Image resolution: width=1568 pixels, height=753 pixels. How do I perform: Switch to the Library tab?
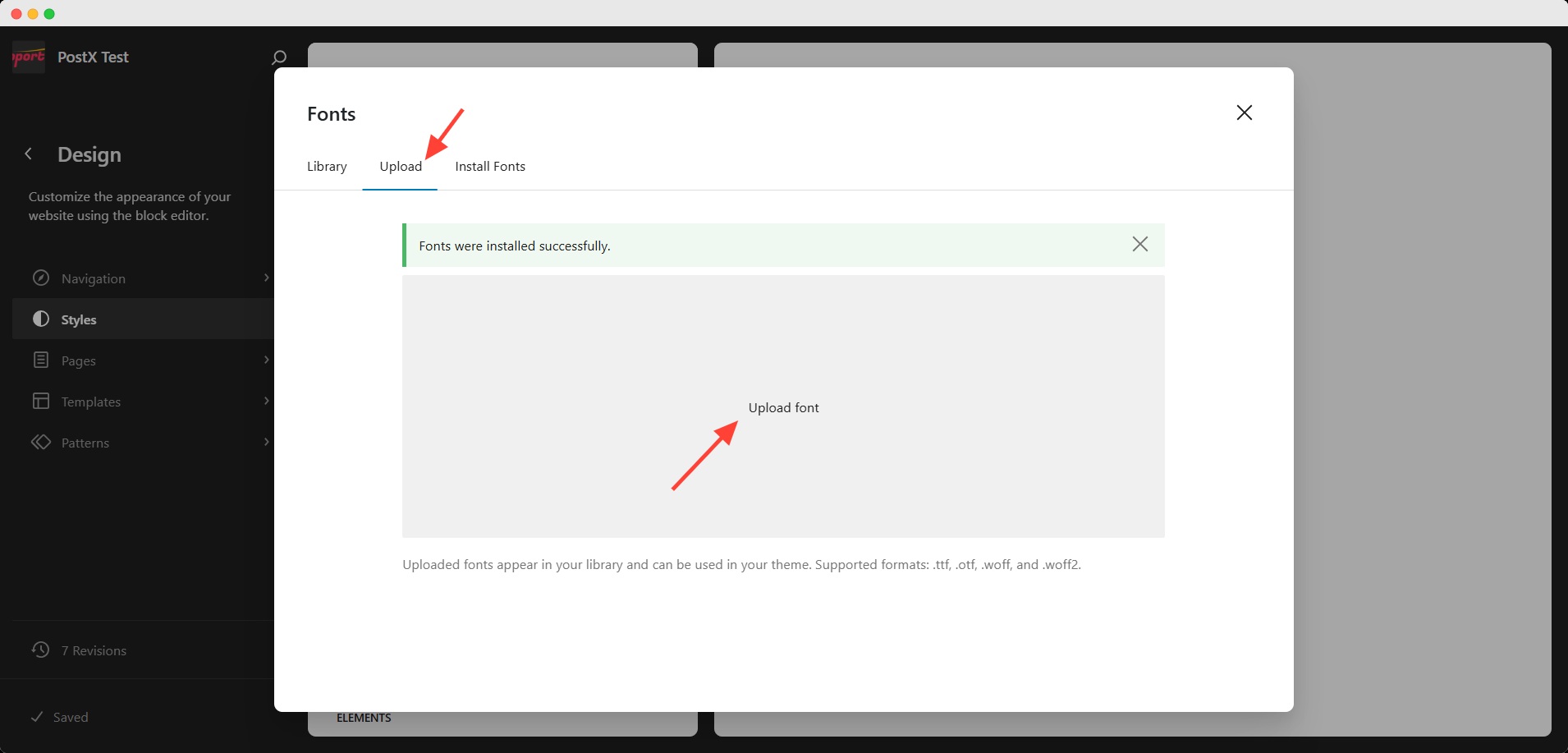(x=326, y=166)
